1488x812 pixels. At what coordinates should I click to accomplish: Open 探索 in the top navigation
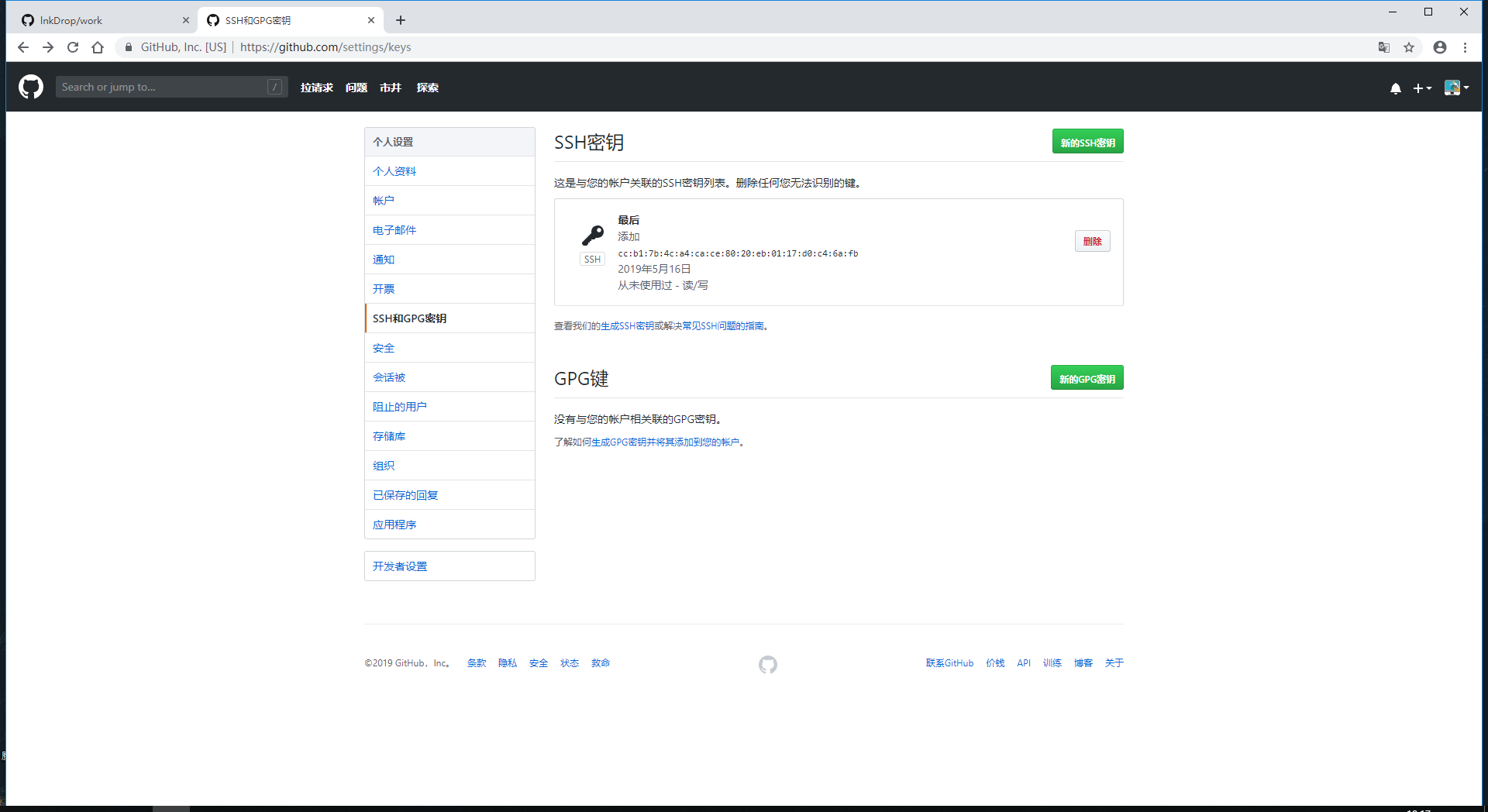428,88
